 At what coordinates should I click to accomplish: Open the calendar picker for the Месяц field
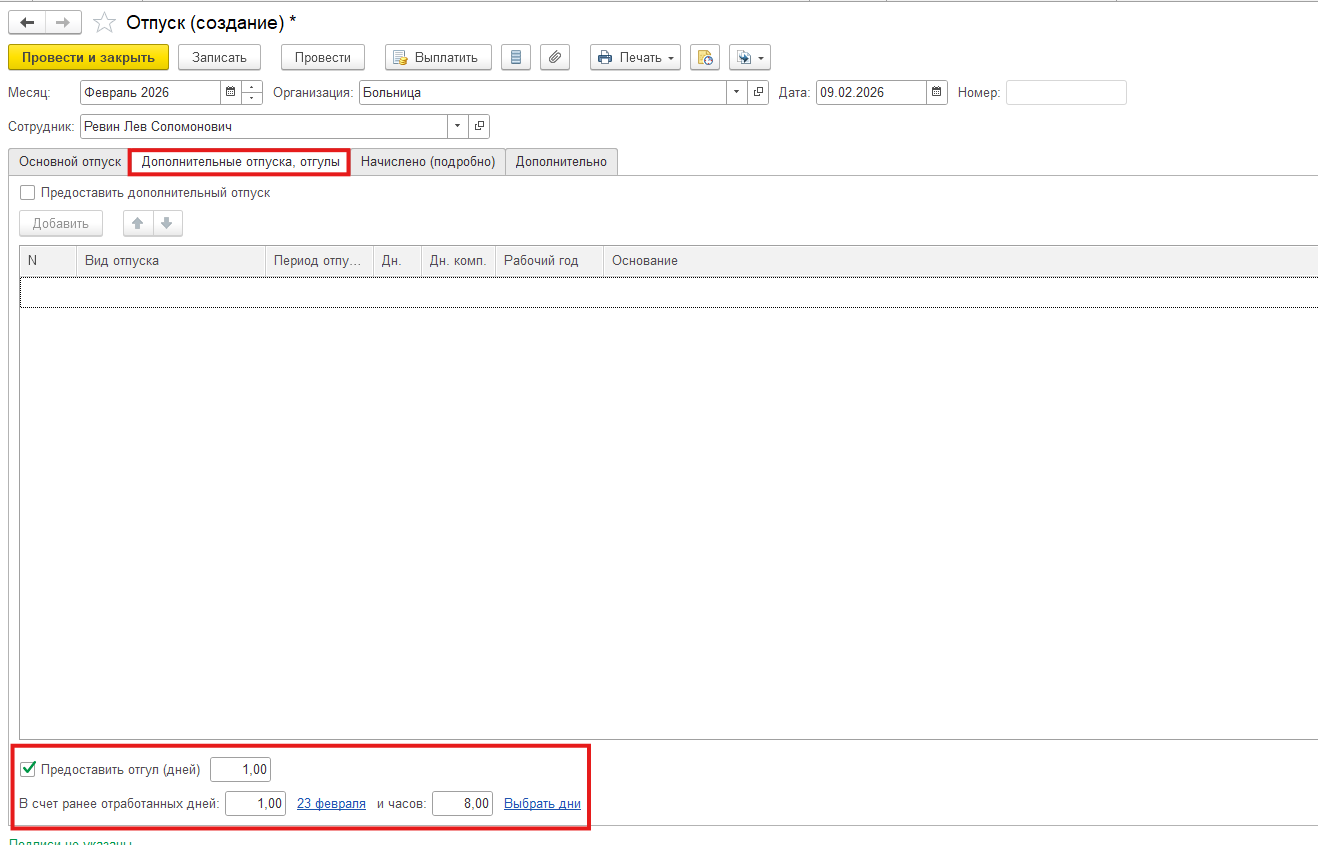(x=231, y=93)
